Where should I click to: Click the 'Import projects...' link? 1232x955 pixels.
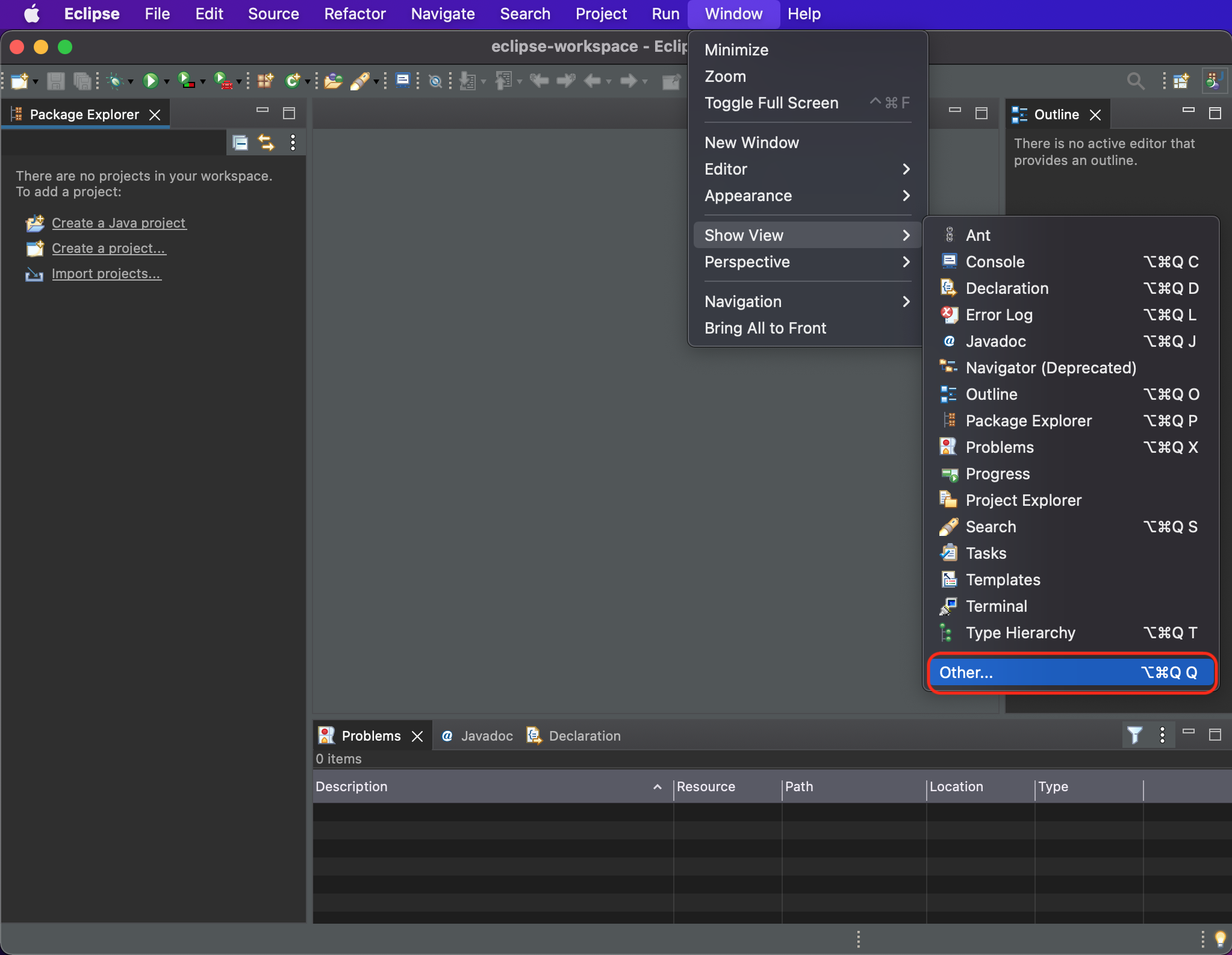(106, 273)
